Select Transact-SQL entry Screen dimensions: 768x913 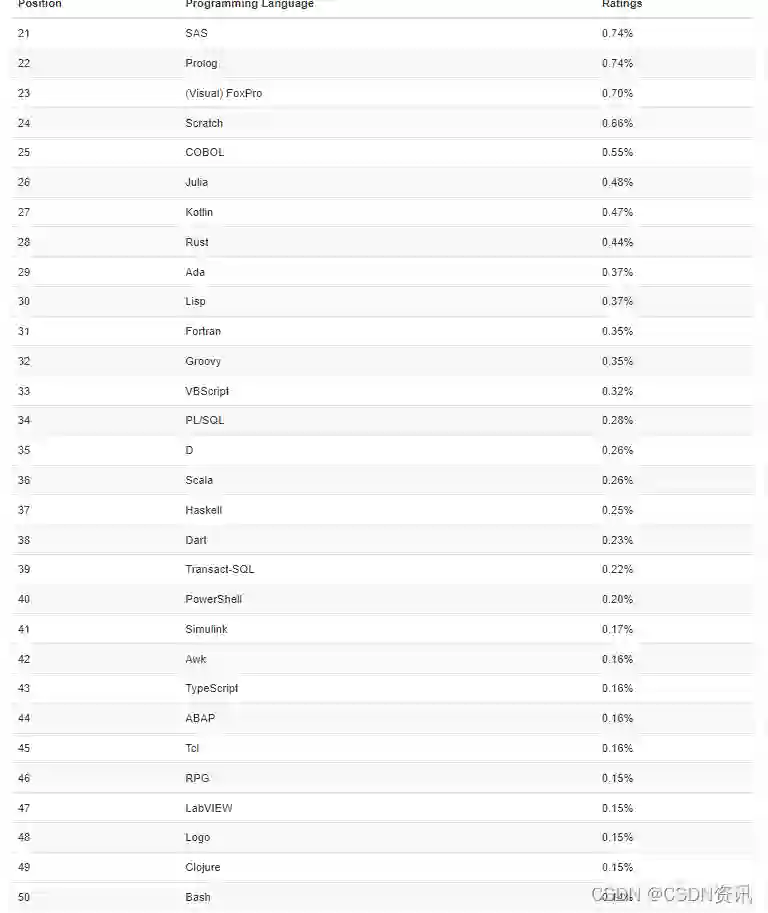(220, 569)
